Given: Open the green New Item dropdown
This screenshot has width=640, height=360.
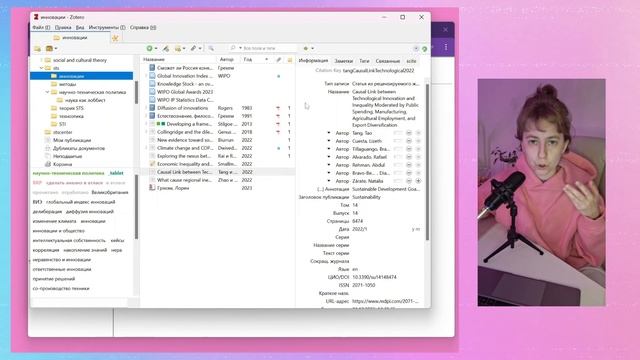Looking at the screenshot, I should [151, 49].
